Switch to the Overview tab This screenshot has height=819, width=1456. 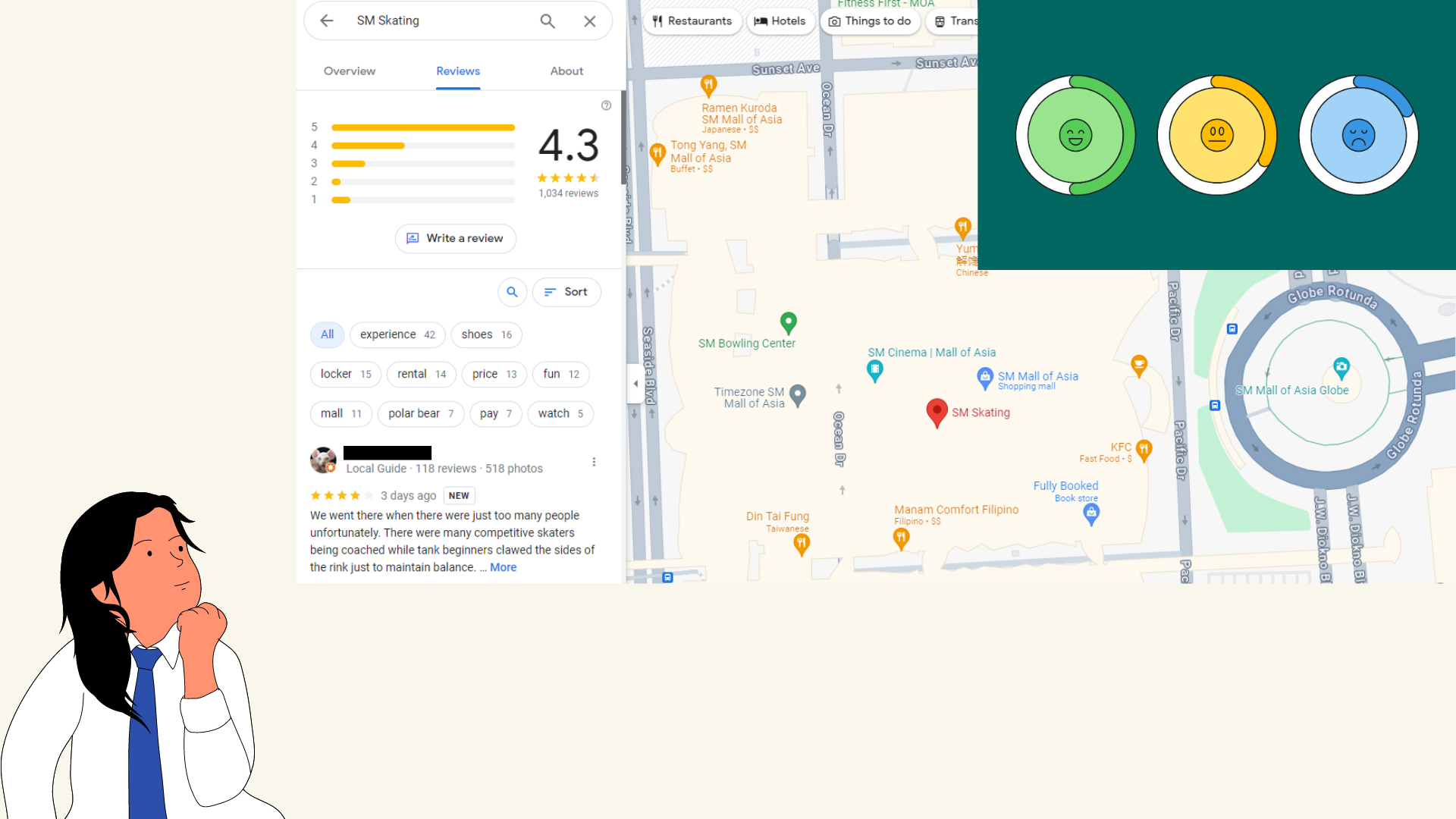point(350,71)
